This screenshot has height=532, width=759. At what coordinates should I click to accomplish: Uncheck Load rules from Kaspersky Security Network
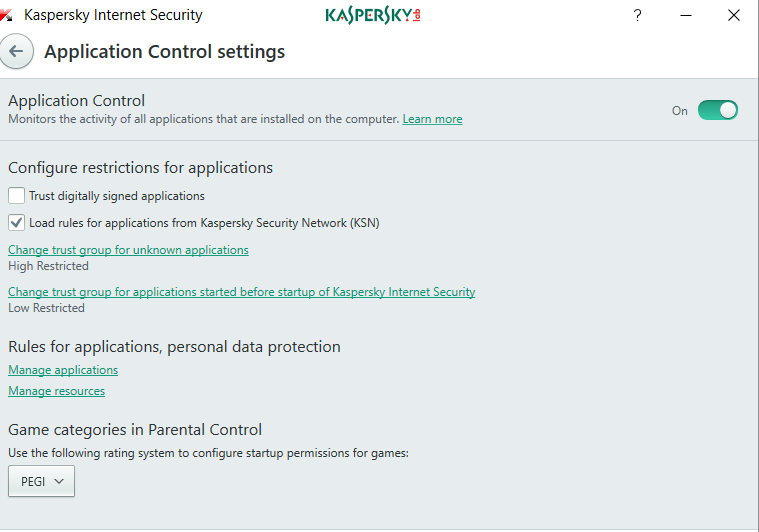coord(17,222)
